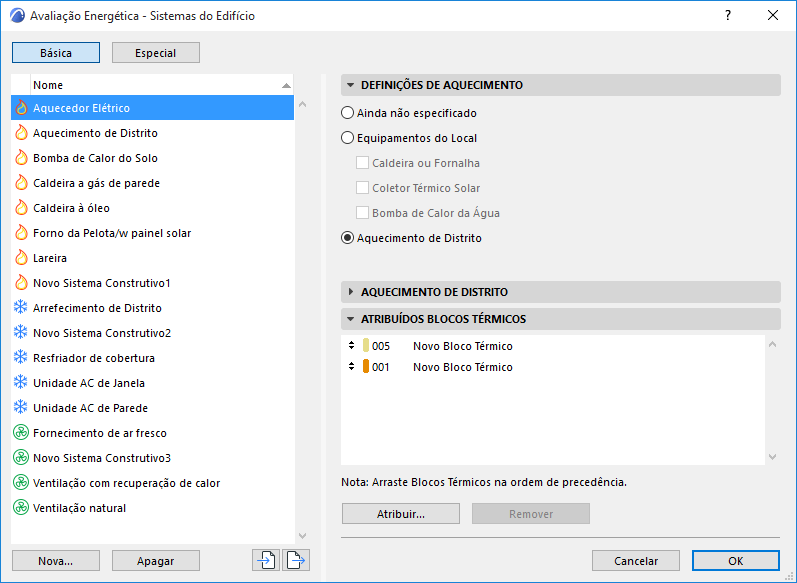This screenshot has height=583, width=797.
Task: Collapse the Definições de Aquecimento section
Action: click(x=351, y=85)
